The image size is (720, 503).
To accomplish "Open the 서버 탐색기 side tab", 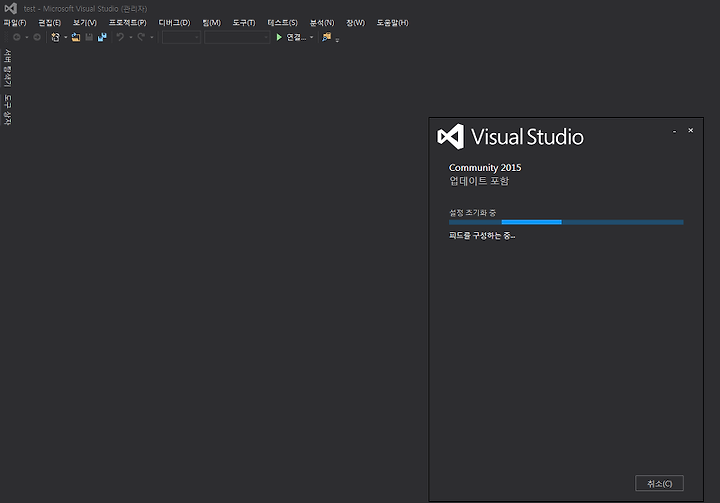I will (x=7, y=68).
